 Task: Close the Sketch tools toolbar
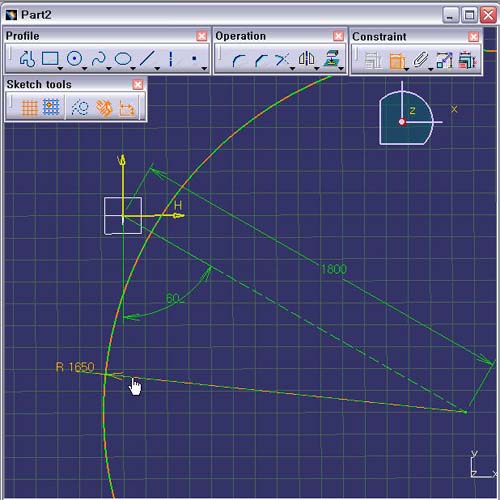[x=138, y=85]
